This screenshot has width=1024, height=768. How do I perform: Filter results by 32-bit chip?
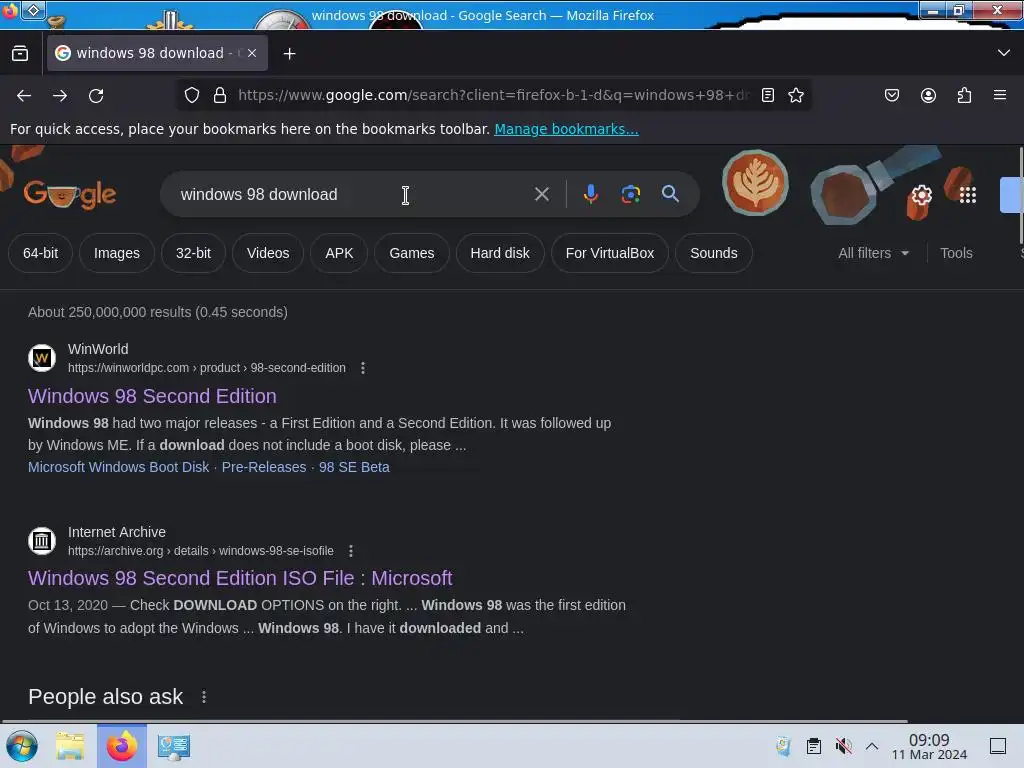click(193, 253)
